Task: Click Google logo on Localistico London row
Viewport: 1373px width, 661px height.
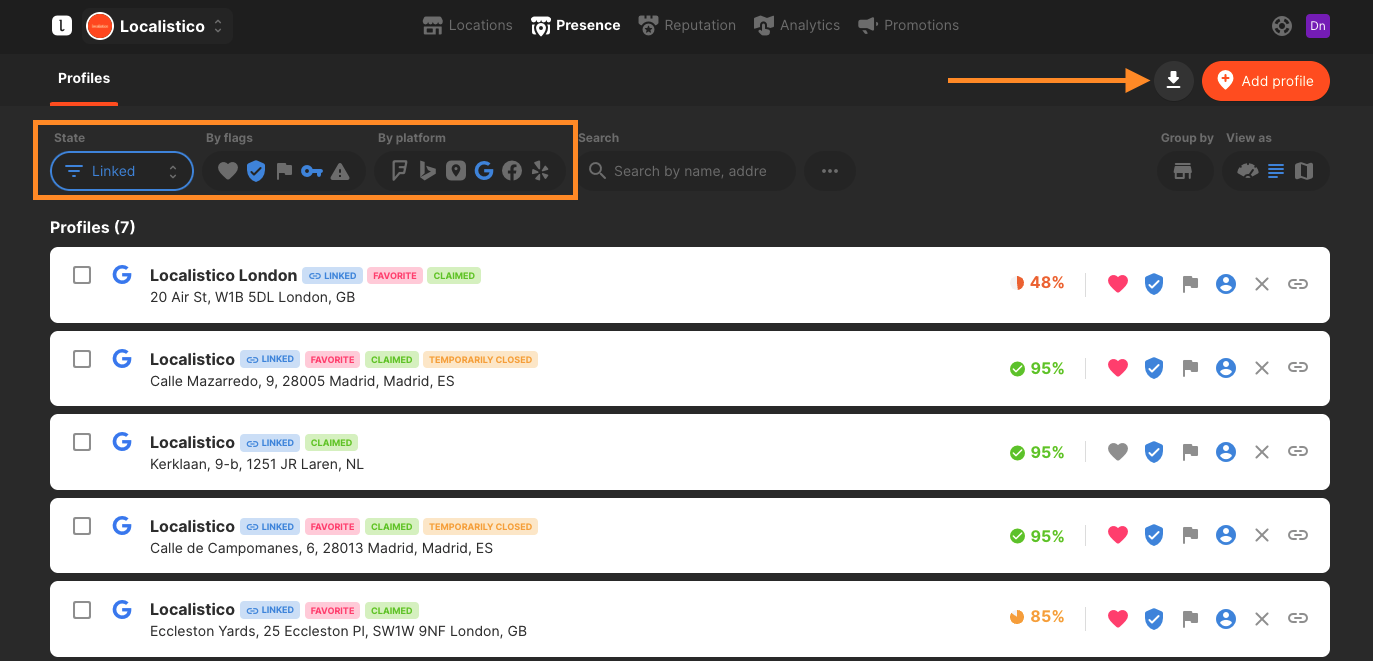Action: (x=122, y=274)
